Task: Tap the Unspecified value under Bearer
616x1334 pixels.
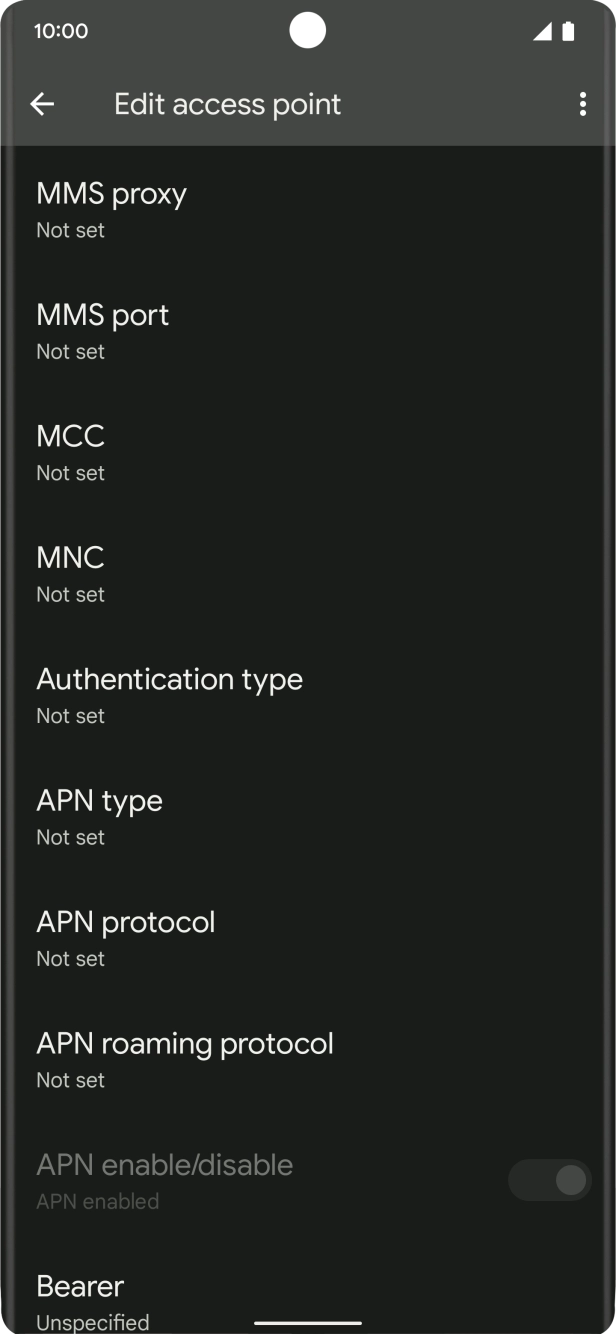Action: click(x=92, y=1322)
